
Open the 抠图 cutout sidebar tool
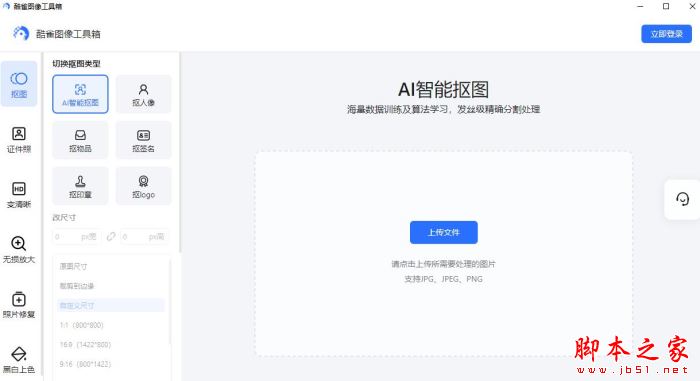pos(19,84)
